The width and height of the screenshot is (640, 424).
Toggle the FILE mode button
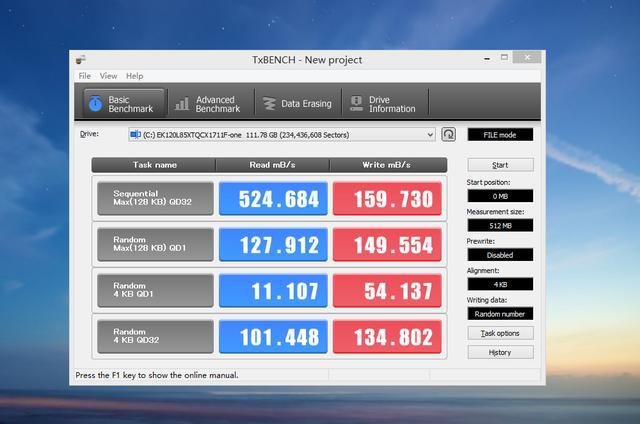coord(500,135)
